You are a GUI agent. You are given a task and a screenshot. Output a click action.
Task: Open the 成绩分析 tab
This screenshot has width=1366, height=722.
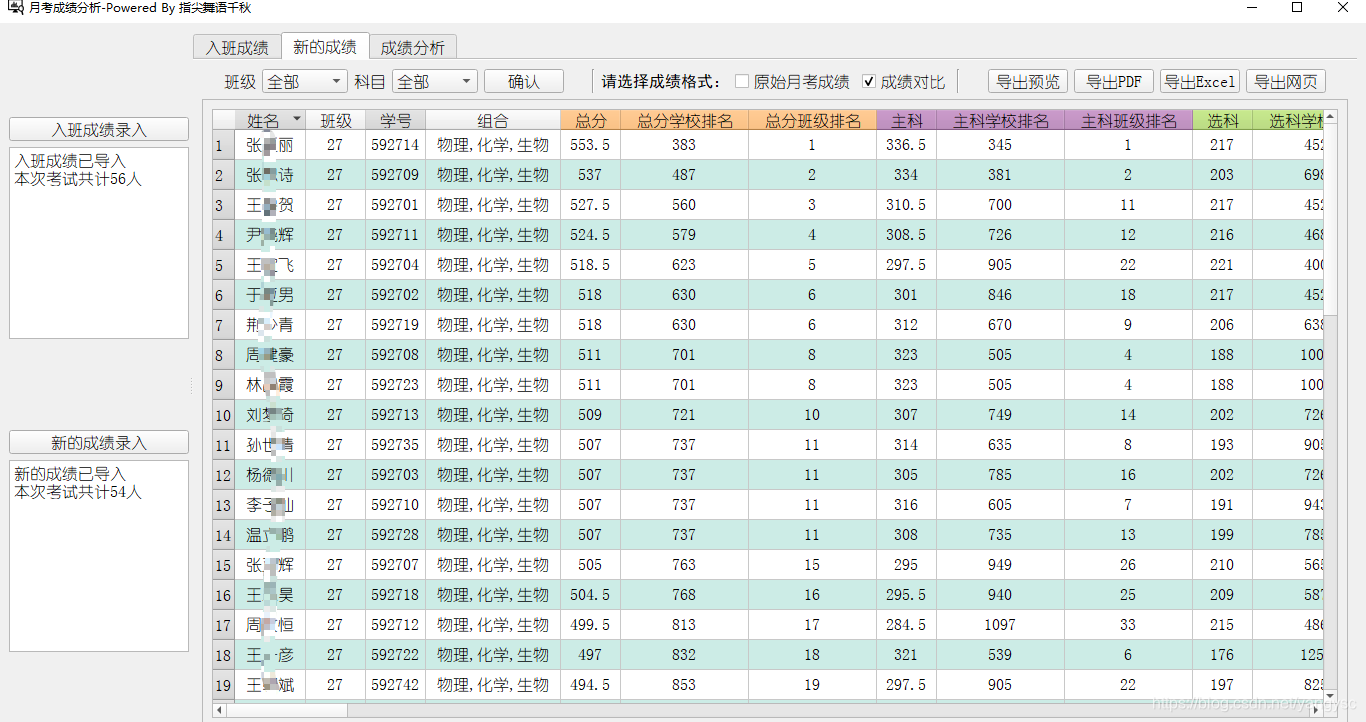coord(413,47)
